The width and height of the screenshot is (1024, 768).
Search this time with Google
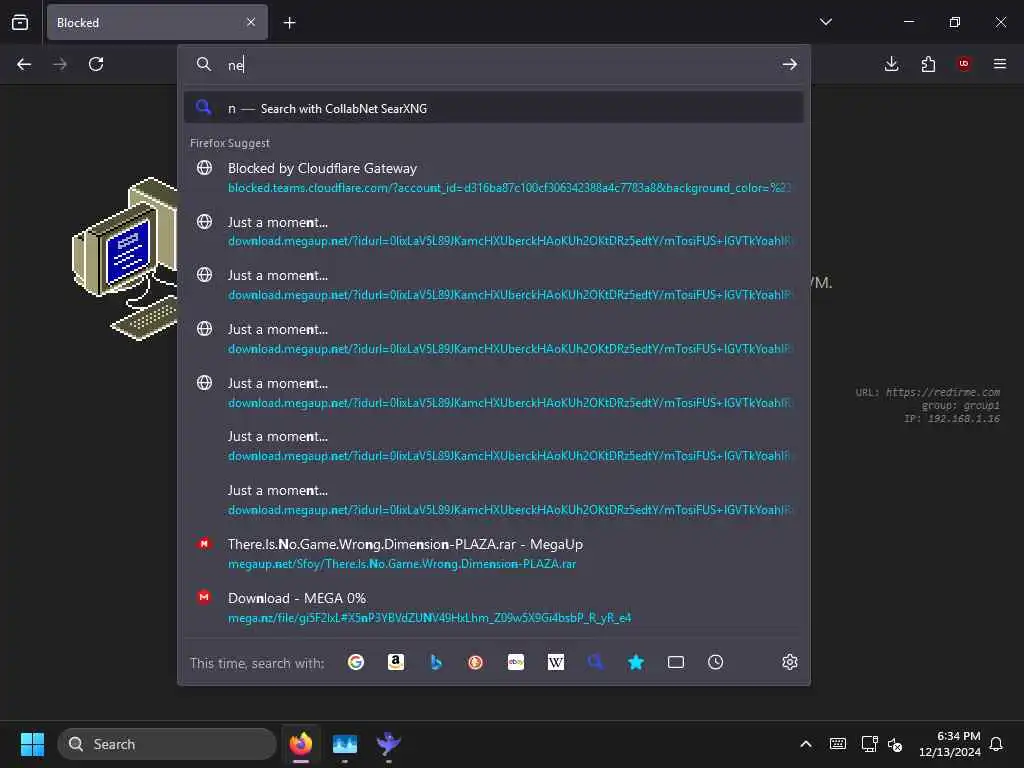(x=356, y=662)
